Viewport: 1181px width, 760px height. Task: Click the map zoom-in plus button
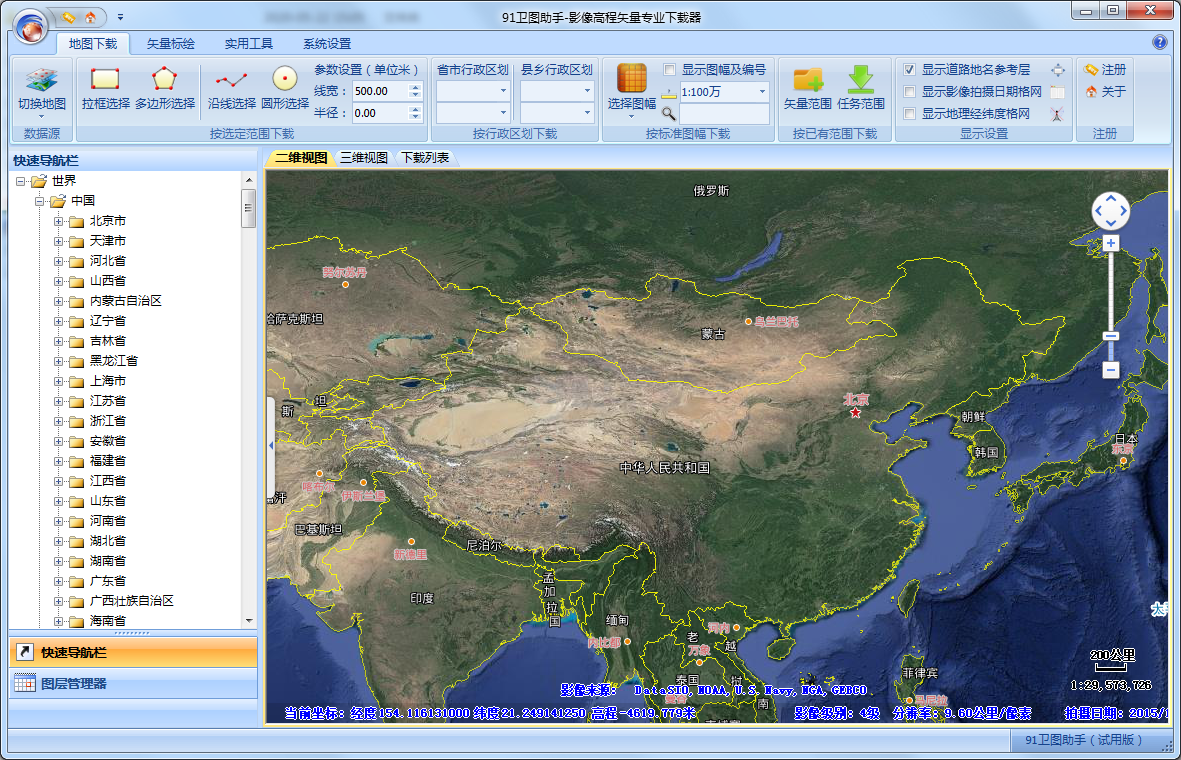click(1110, 244)
